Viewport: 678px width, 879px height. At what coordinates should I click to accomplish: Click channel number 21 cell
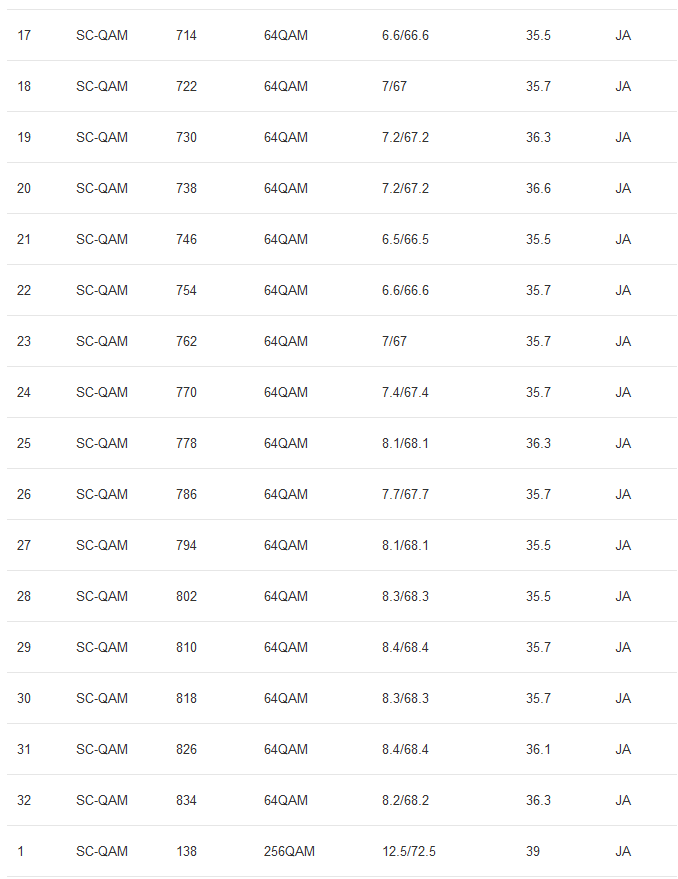(x=24, y=239)
